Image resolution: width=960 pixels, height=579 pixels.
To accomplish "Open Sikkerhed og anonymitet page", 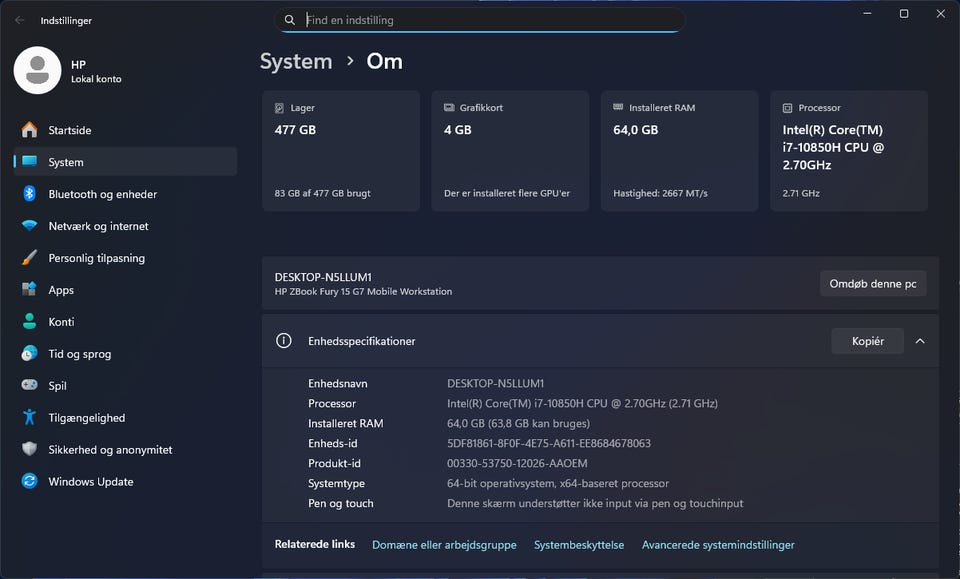I will point(125,449).
